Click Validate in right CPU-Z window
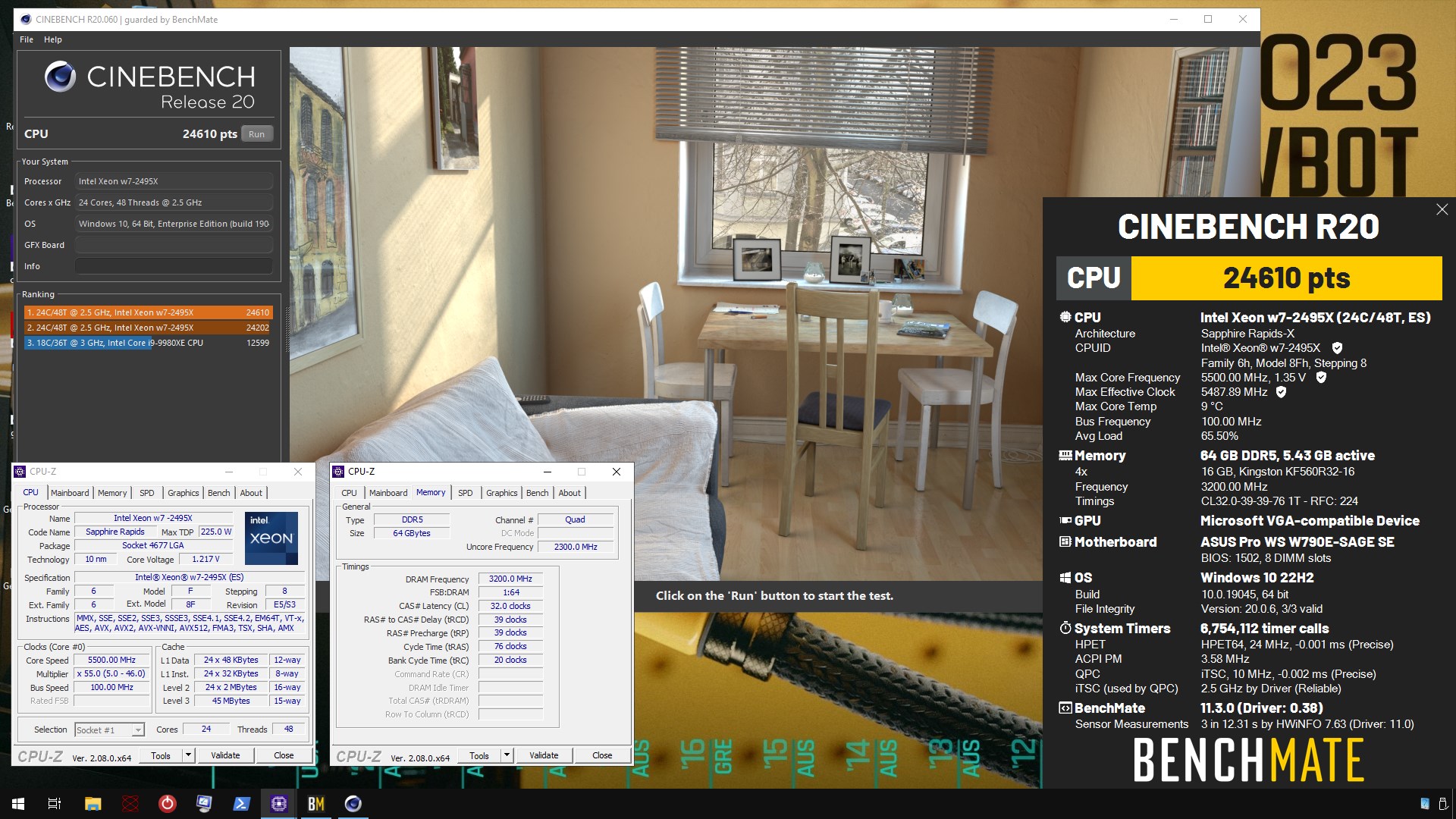This screenshot has height=819, width=1456. coord(544,755)
